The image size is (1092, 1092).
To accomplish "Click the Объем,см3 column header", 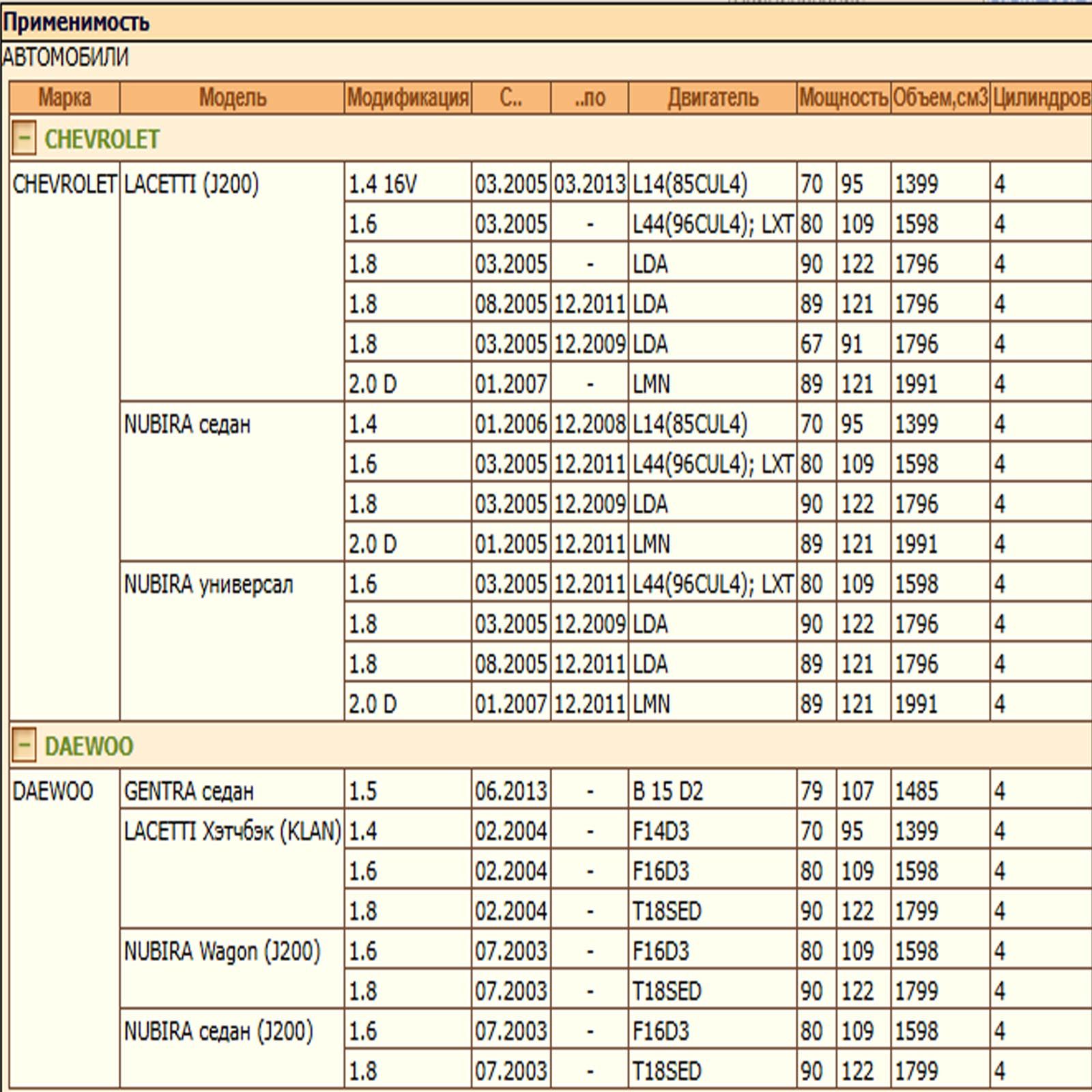I will point(940,98).
